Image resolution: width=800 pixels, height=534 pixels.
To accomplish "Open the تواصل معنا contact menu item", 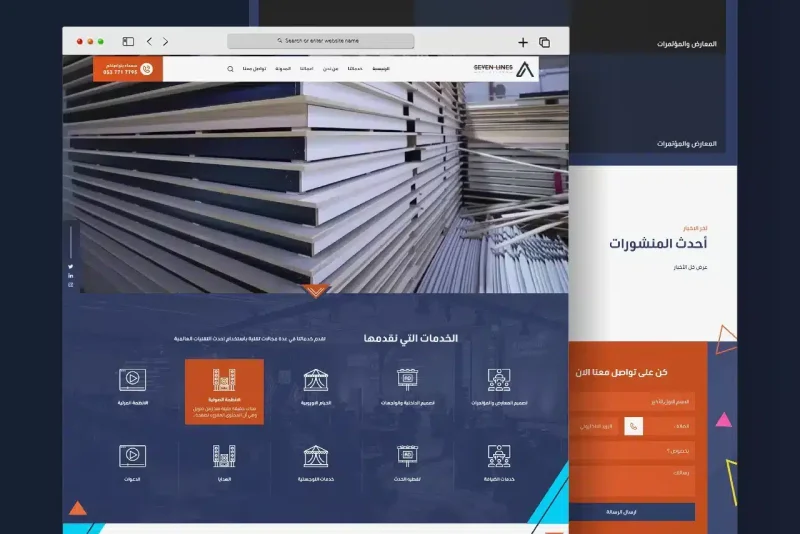I will [254, 69].
